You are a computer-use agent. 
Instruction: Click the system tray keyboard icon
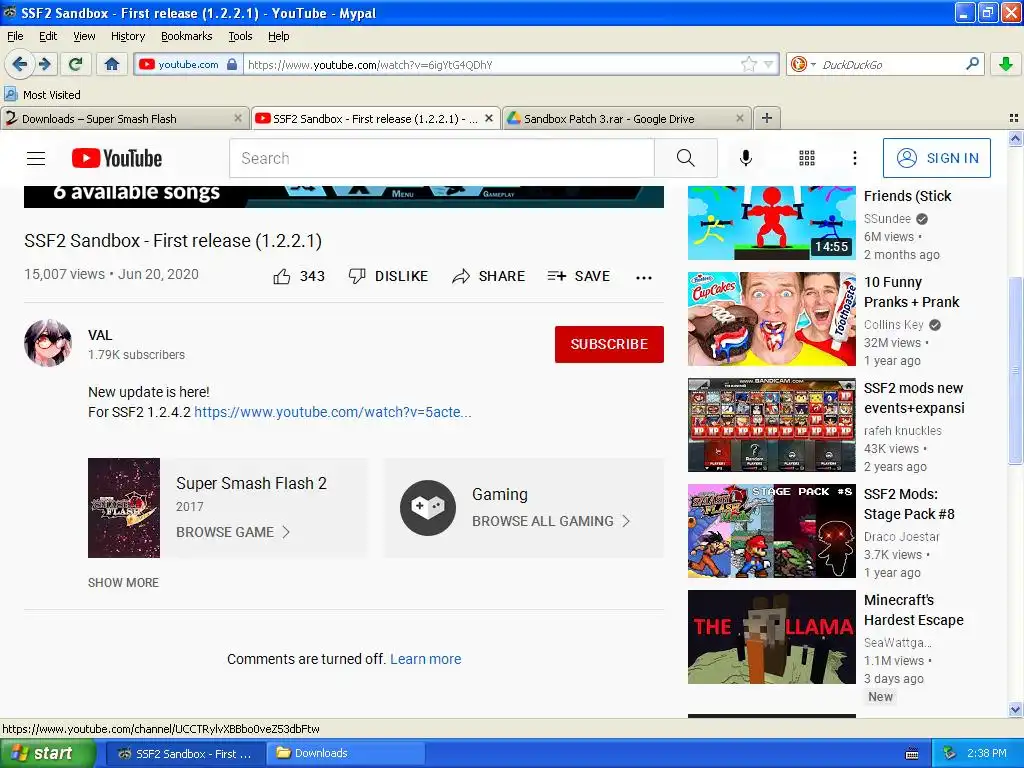(x=912, y=754)
